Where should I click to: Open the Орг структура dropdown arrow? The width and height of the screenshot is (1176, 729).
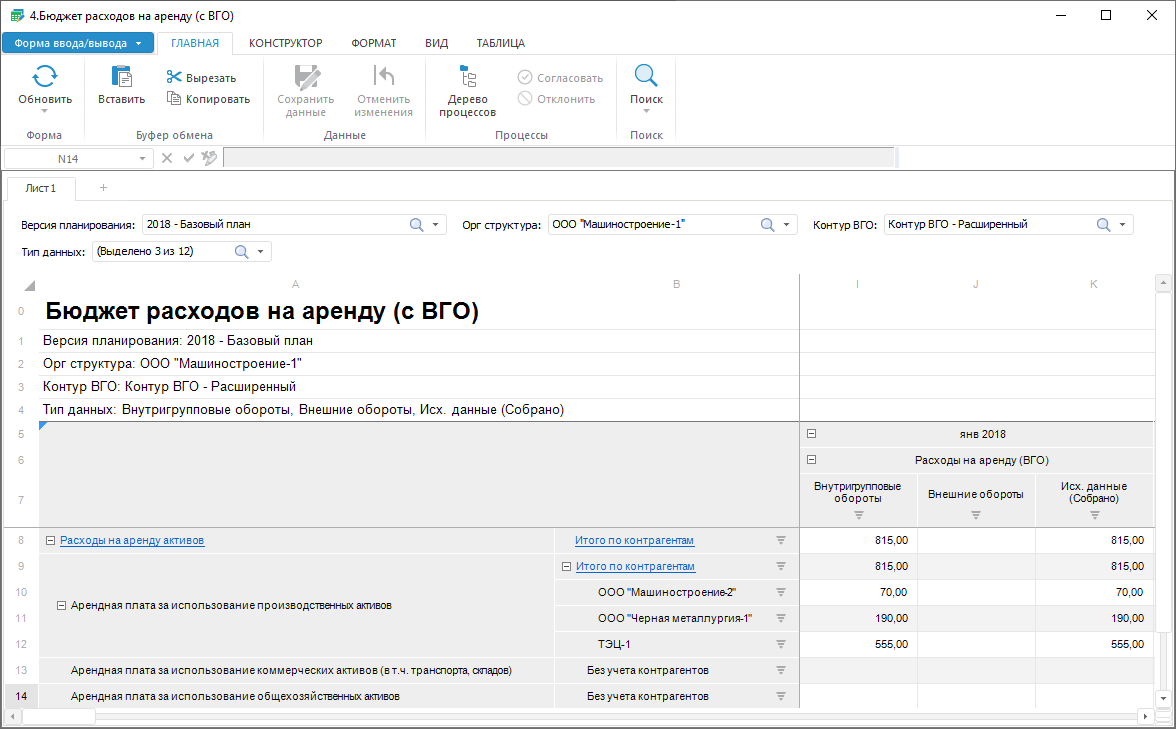787,225
